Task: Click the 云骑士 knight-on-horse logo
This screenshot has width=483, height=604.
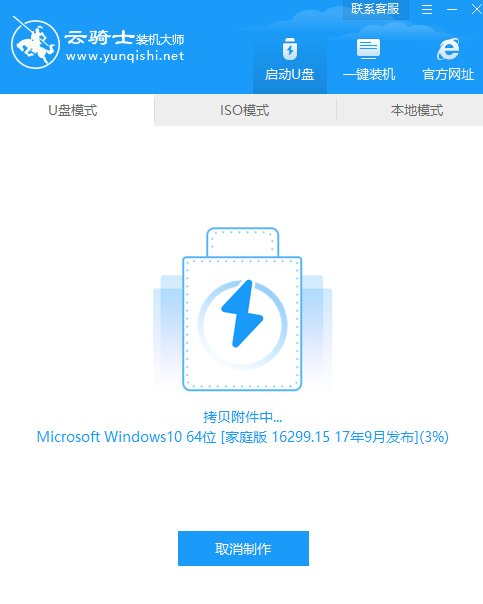Action: (35, 44)
